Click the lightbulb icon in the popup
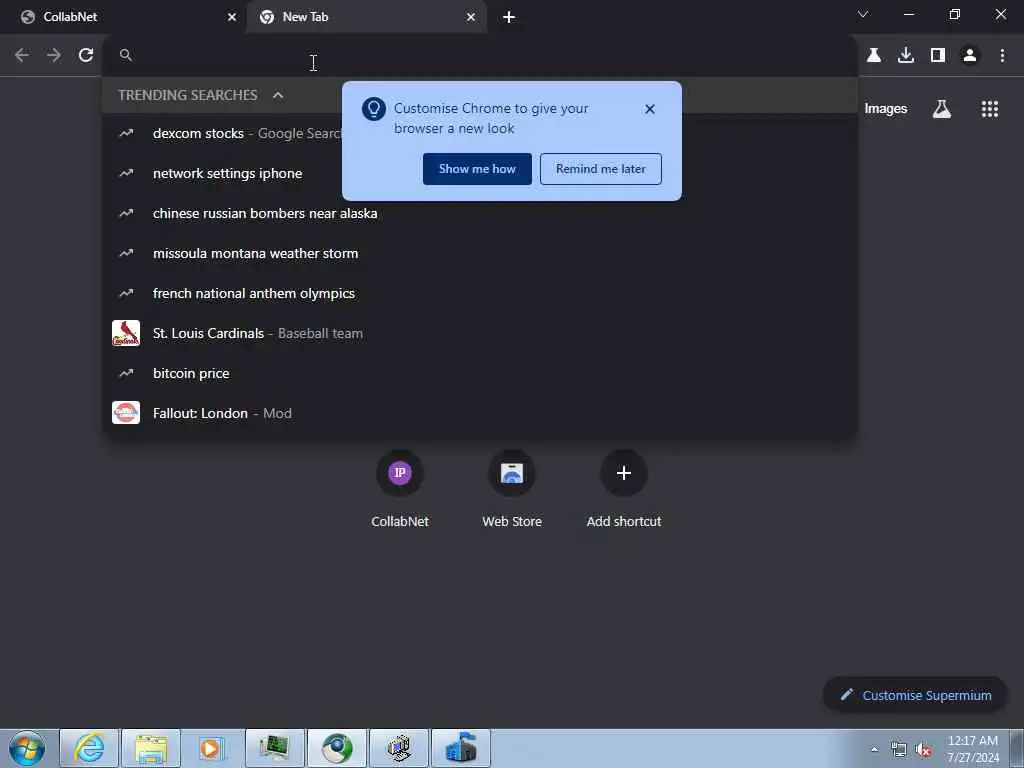 coord(374,109)
